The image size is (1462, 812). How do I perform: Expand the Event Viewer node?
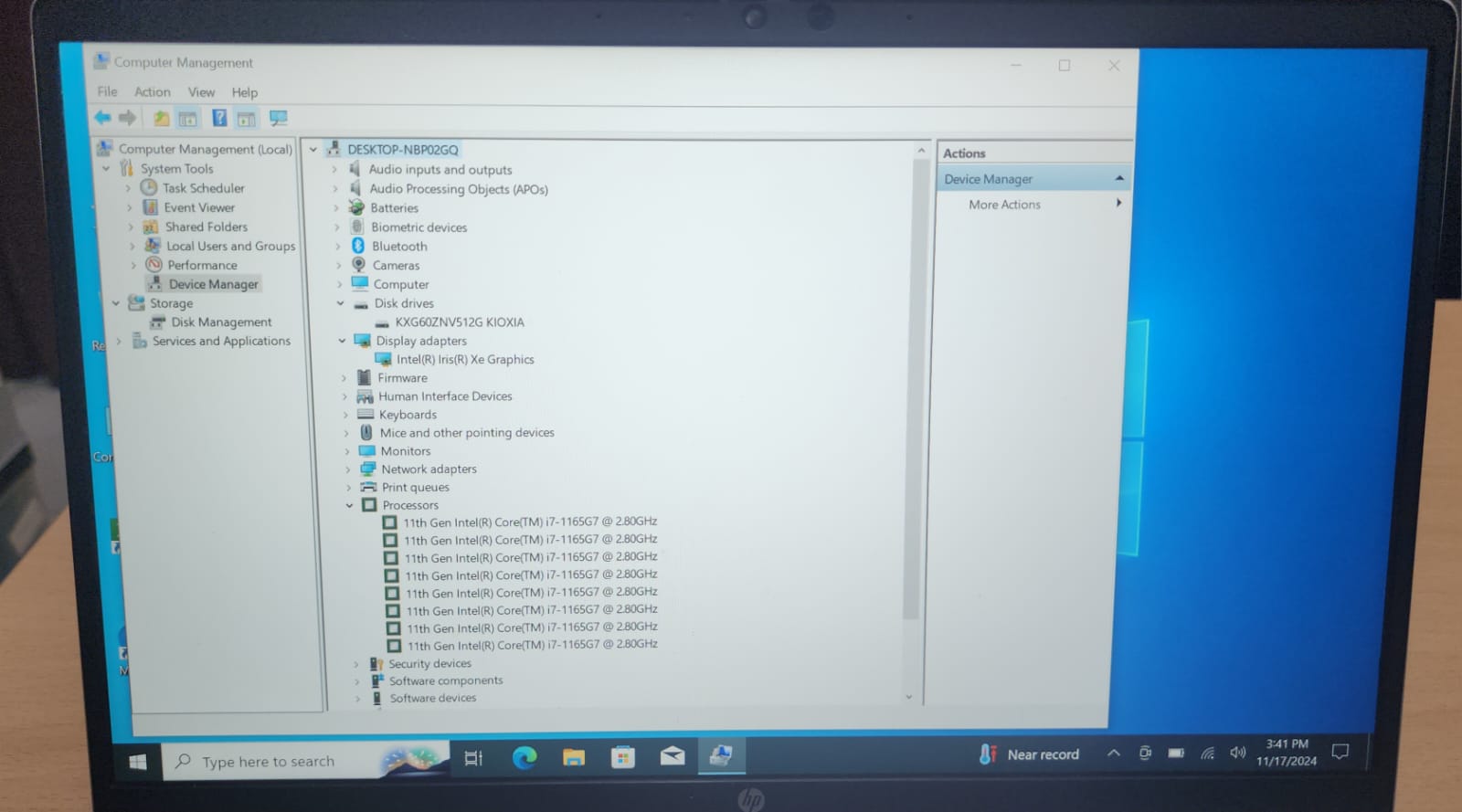point(130,207)
